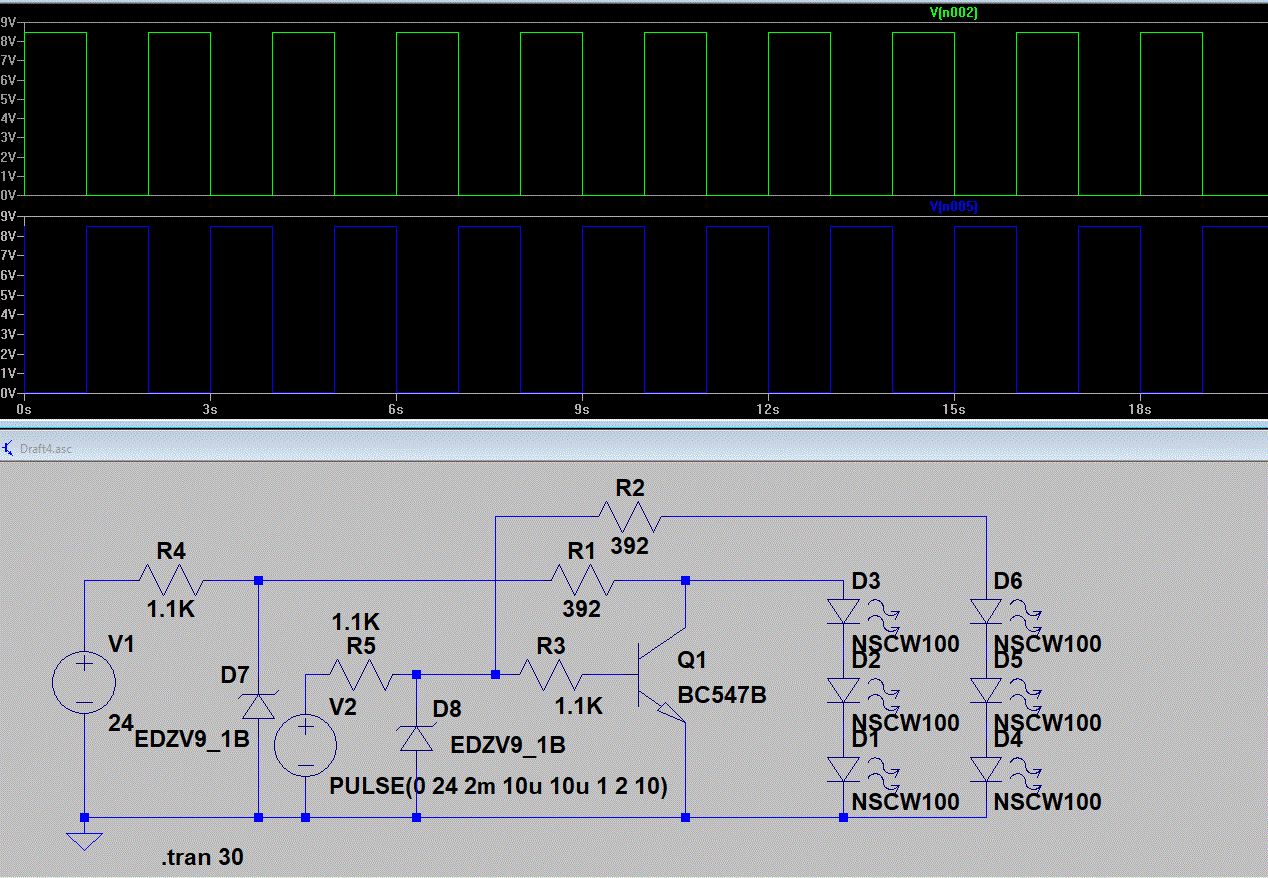The width and height of the screenshot is (1268, 878).
Task: Select the R2 resistor symbol
Action: tap(628, 517)
